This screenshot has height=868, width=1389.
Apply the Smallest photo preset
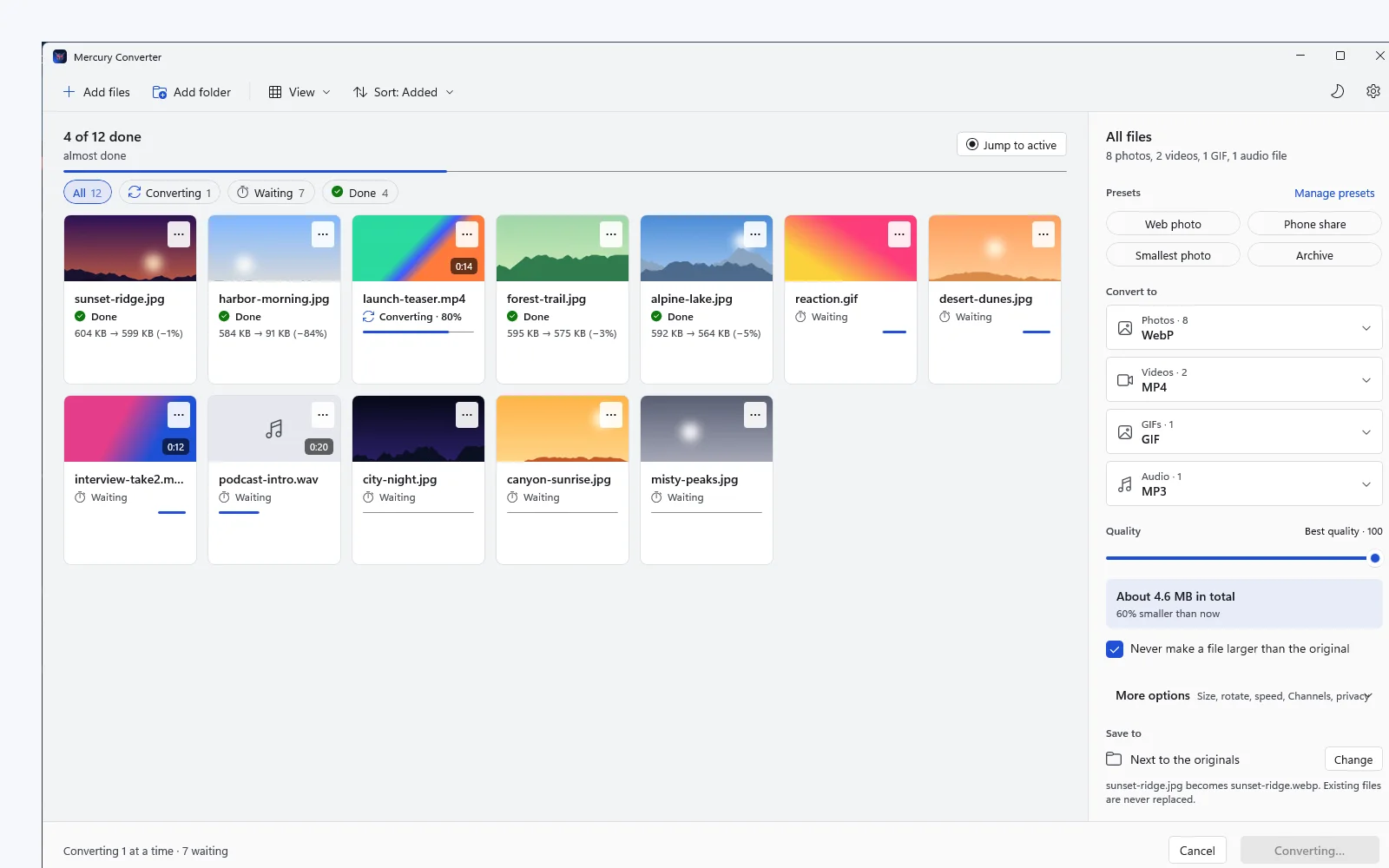pyautogui.click(x=1173, y=255)
